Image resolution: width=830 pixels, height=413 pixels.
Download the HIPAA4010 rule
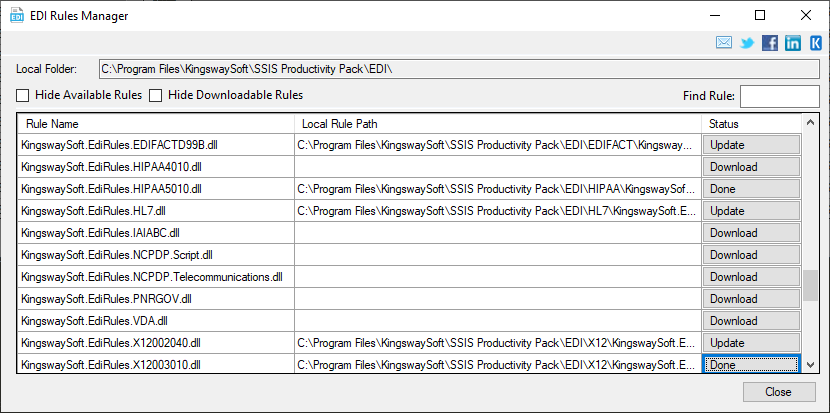[752, 167]
